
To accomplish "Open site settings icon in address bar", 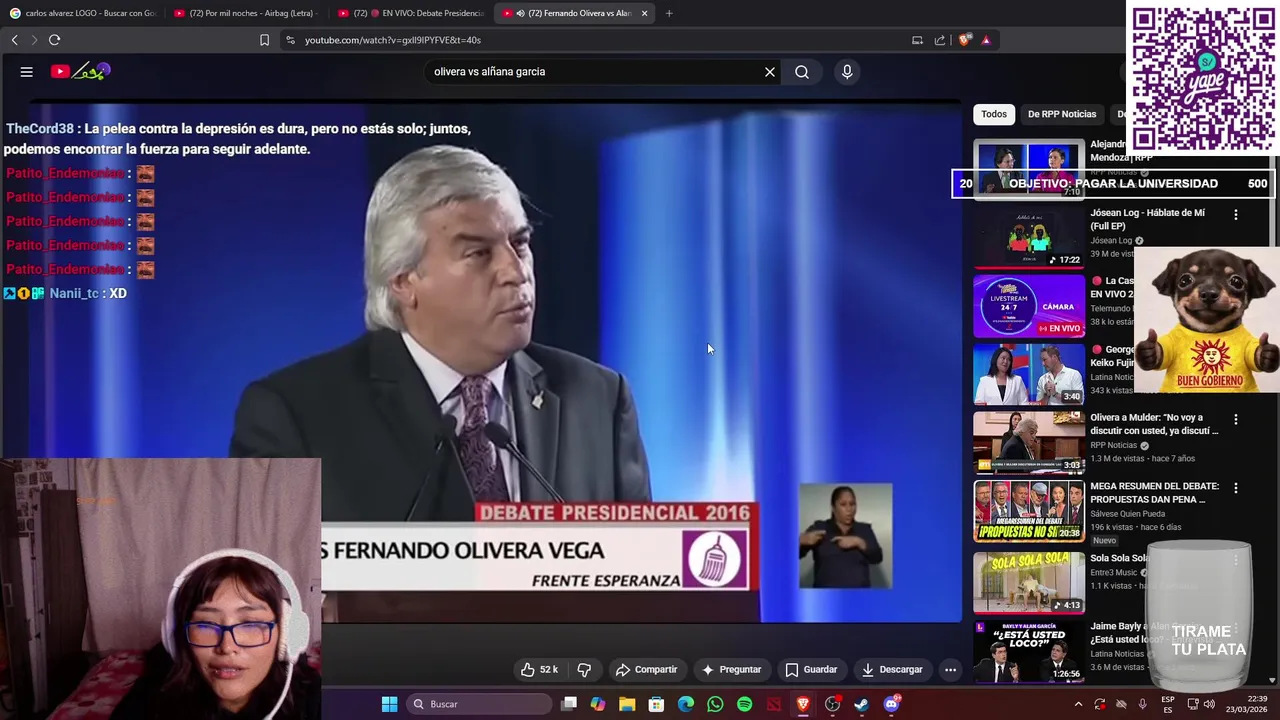I will pos(290,40).
